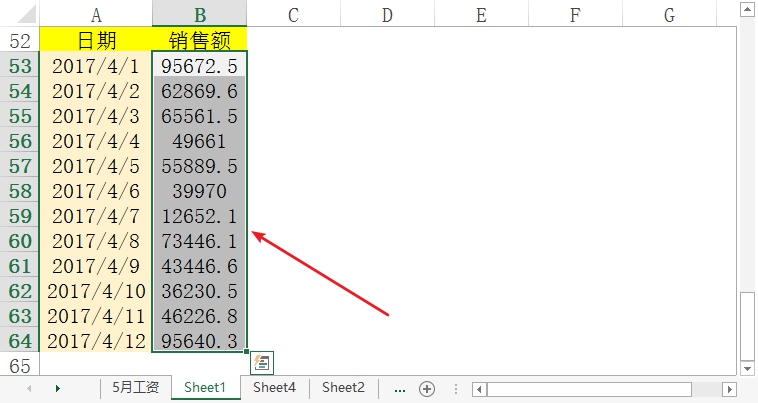Select cell with date 2017/4/11
758x403 pixels.
96,316
